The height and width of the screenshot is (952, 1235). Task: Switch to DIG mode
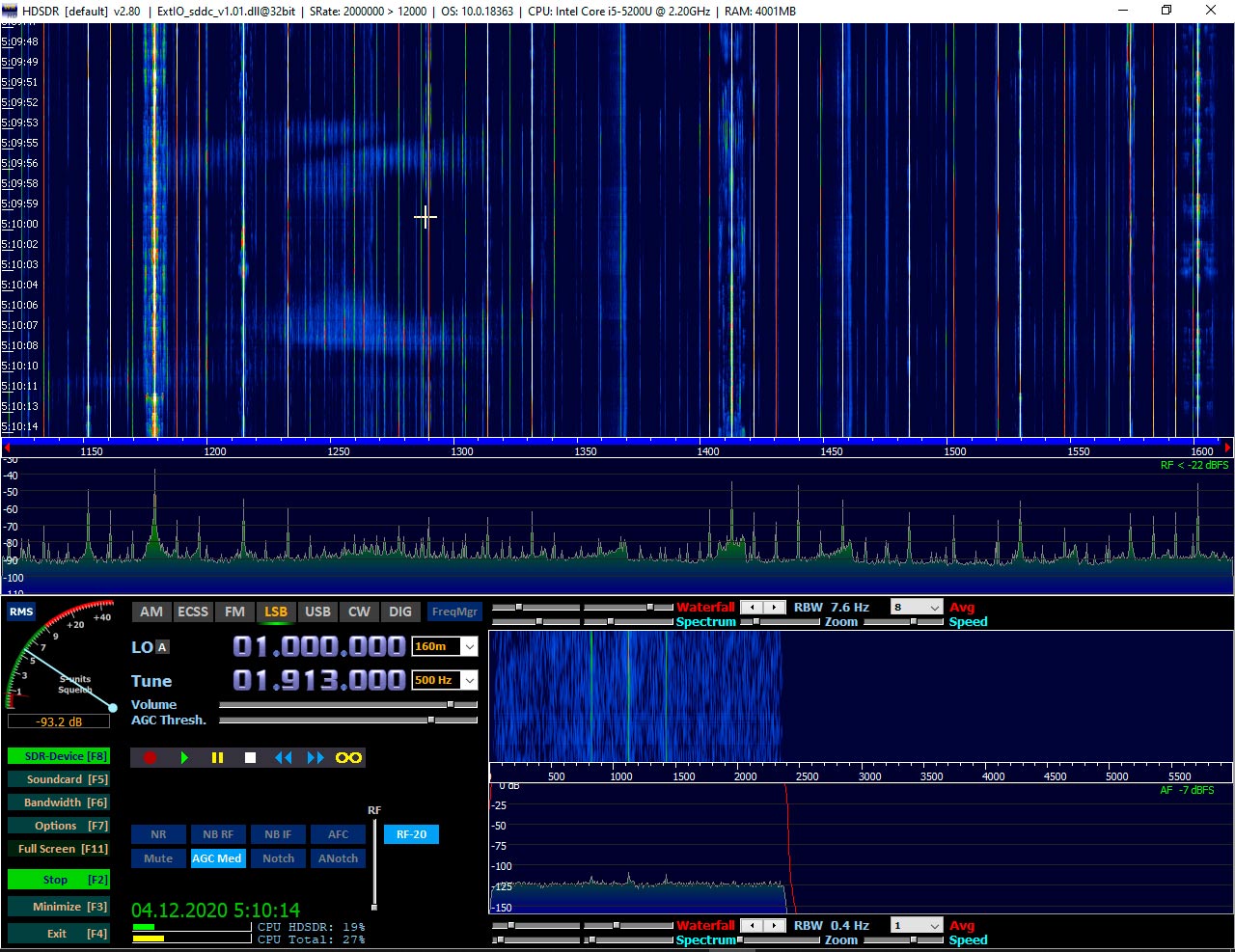[400, 612]
